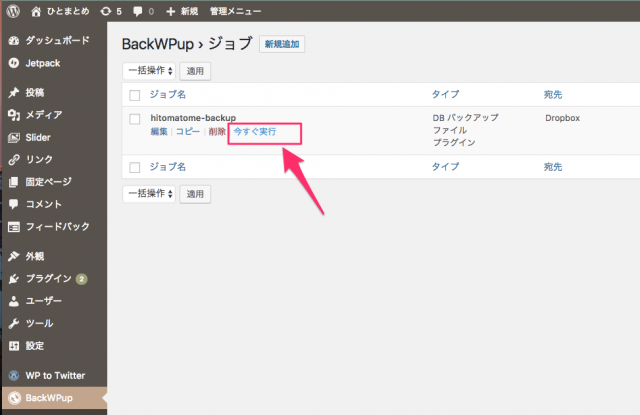Click the 今すぐ実行 run now link

[x=255, y=131]
